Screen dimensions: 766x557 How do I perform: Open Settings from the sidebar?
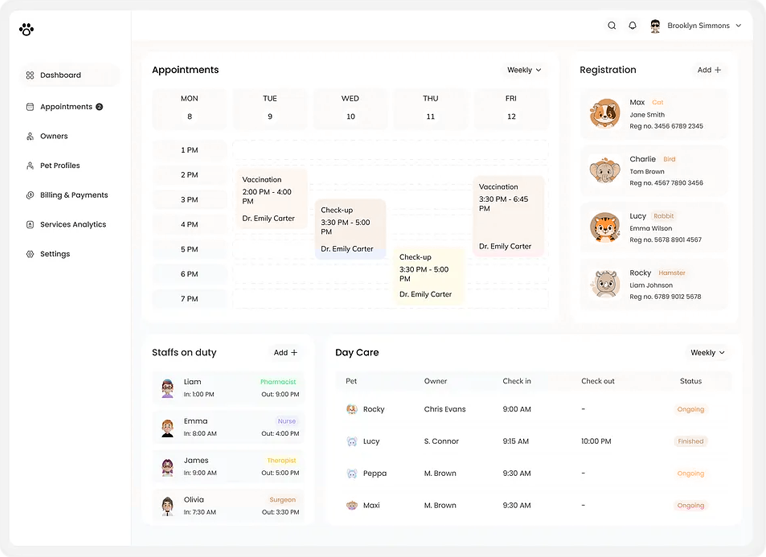point(54,254)
